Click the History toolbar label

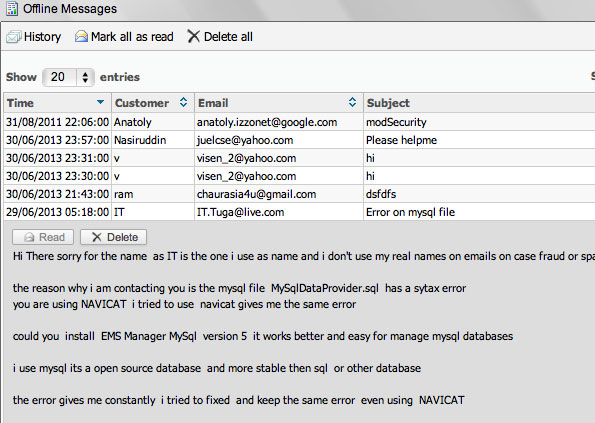[x=42, y=37]
